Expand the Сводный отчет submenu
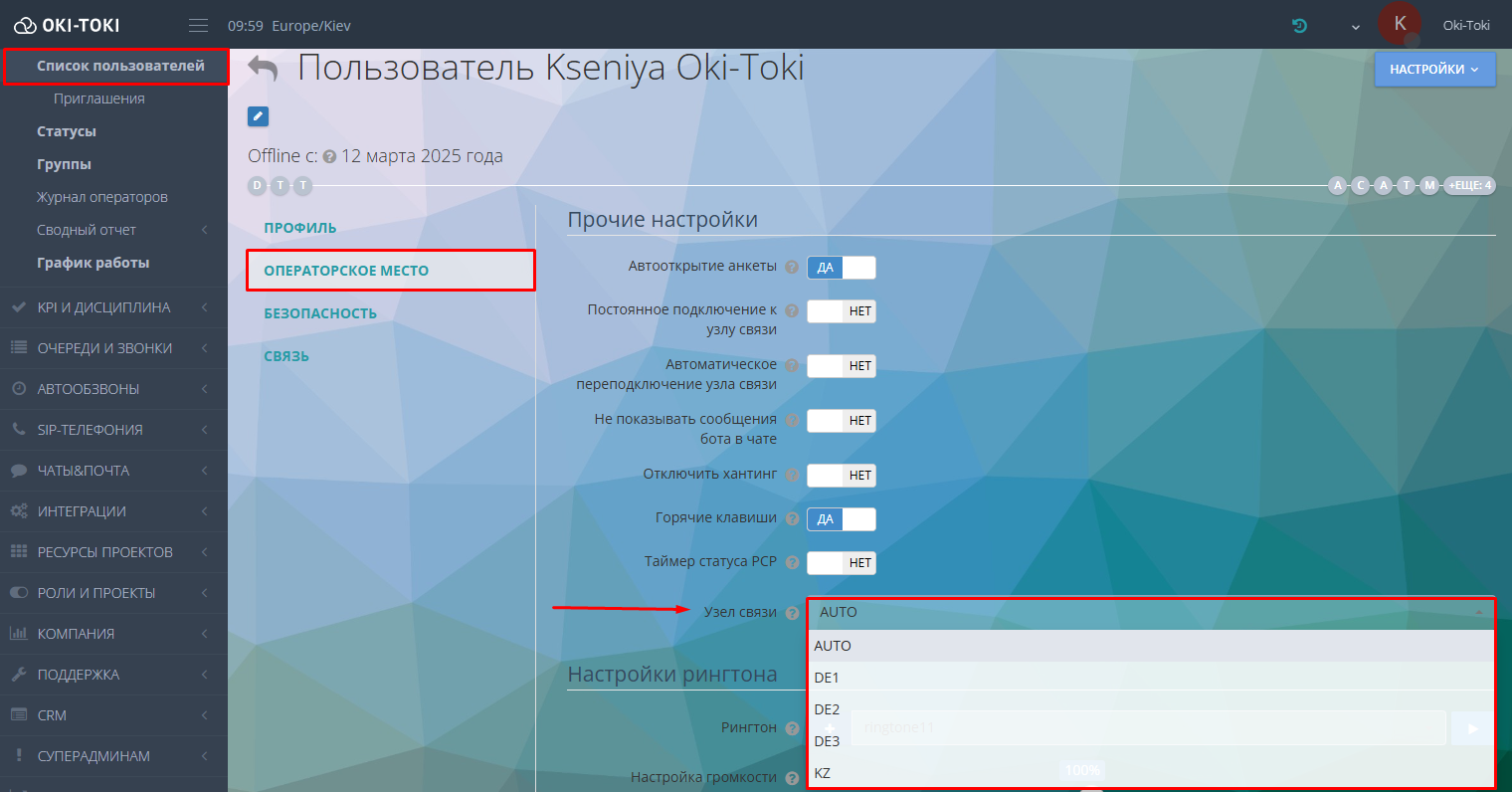Screen dimensions: 1512x792 pos(113,230)
